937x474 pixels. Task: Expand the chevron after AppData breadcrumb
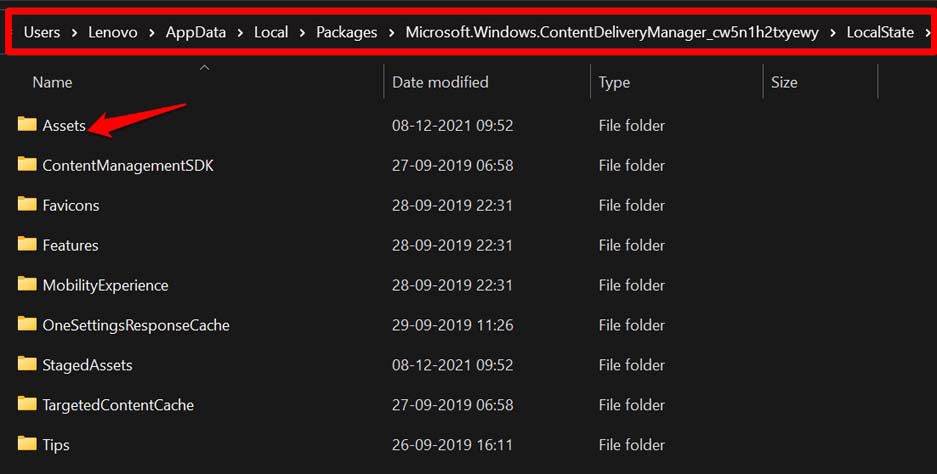(240, 32)
